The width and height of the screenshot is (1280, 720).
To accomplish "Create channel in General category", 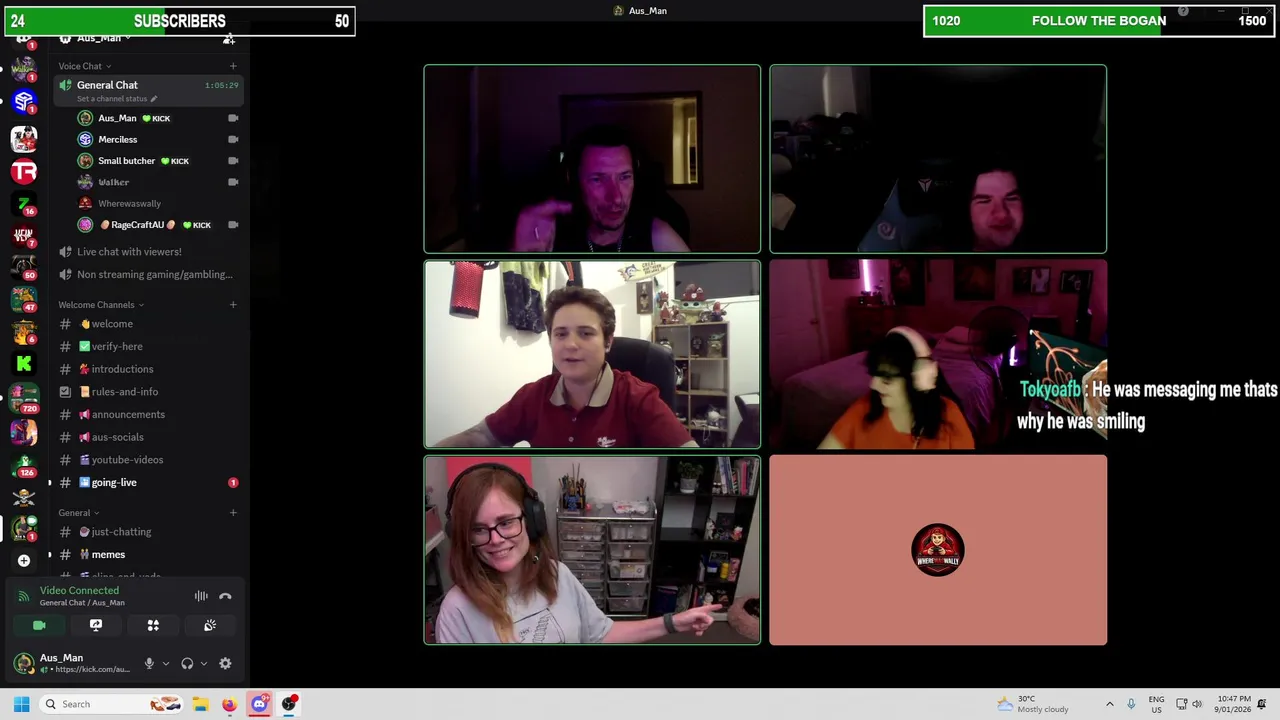I will coord(233,512).
